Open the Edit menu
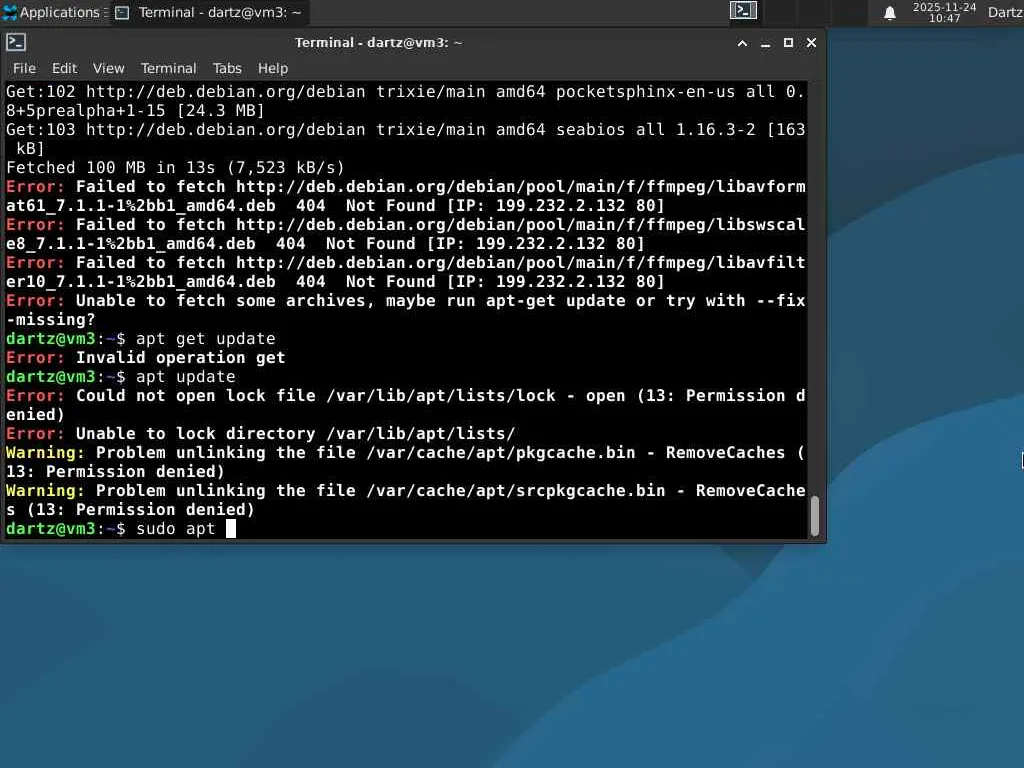1024x768 pixels. point(64,68)
